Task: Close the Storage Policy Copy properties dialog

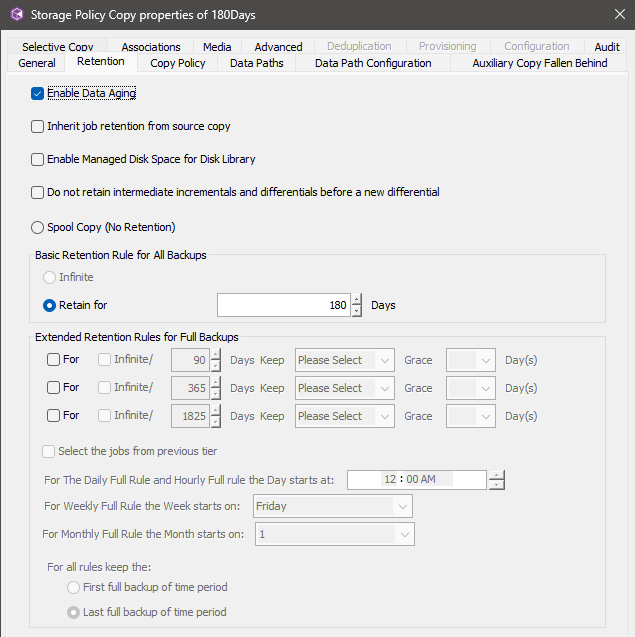Action: click(619, 15)
